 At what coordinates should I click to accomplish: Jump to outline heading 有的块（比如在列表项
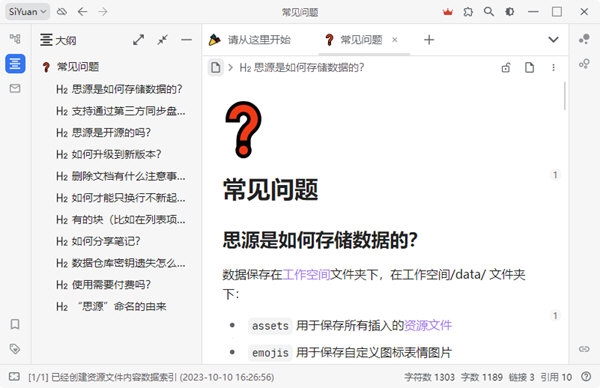coord(121,219)
